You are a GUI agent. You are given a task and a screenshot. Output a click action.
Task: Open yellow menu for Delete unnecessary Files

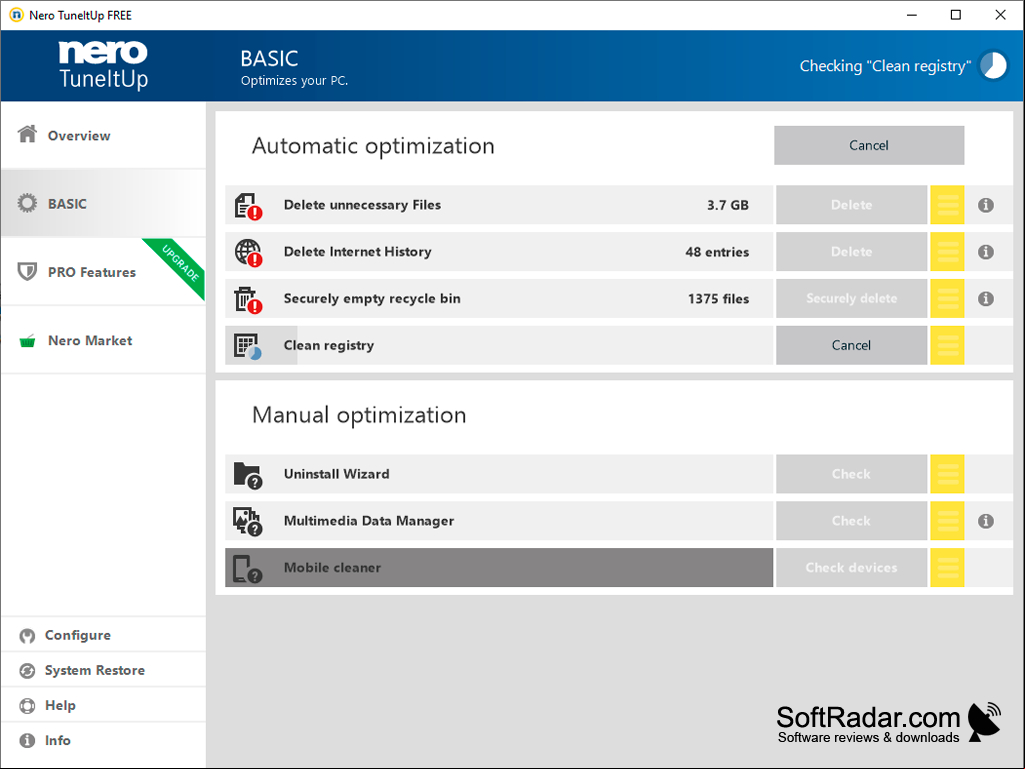947,205
